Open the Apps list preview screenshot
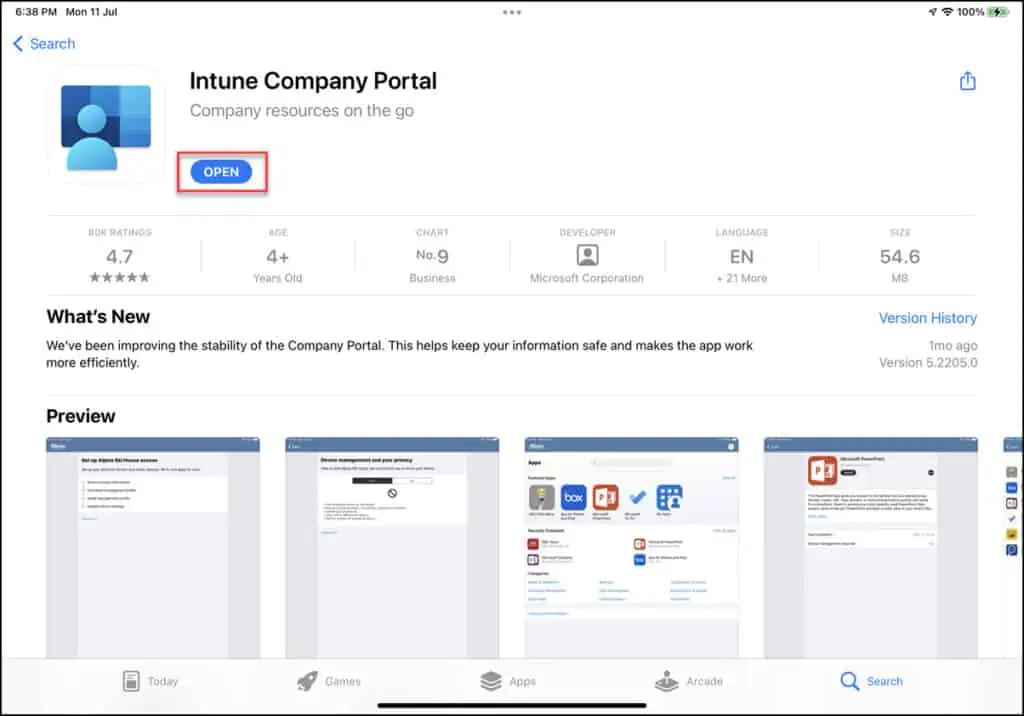The image size is (1024, 716). (x=632, y=547)
